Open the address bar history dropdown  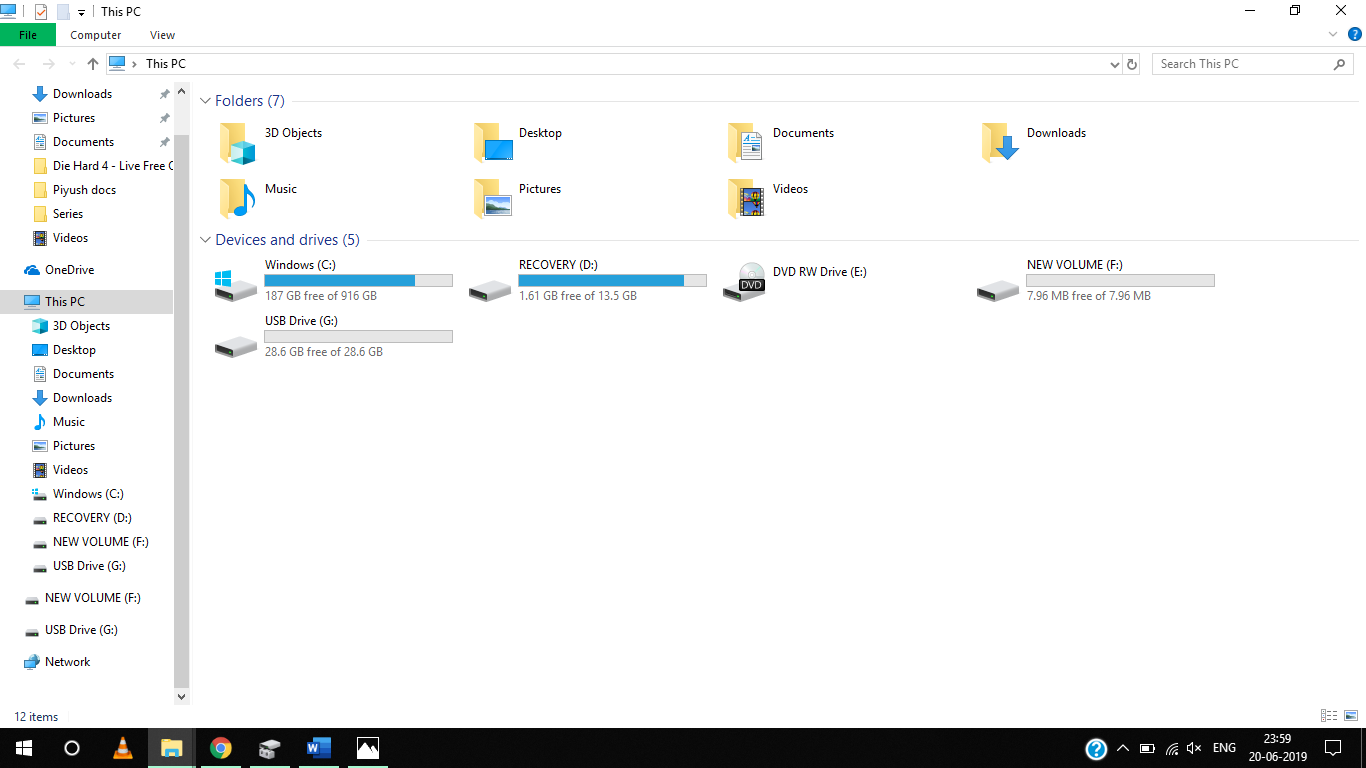pos(1115,64)
